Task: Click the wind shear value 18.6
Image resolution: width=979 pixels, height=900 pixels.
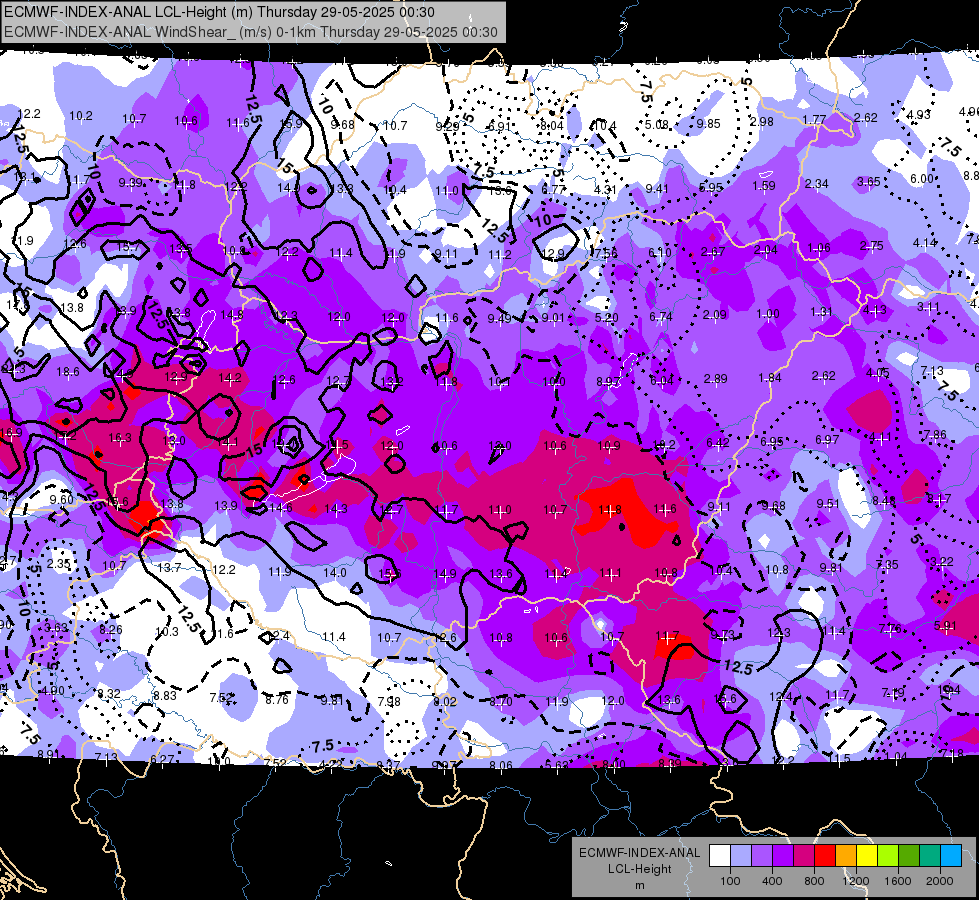Action: click(x=67, y=372)
